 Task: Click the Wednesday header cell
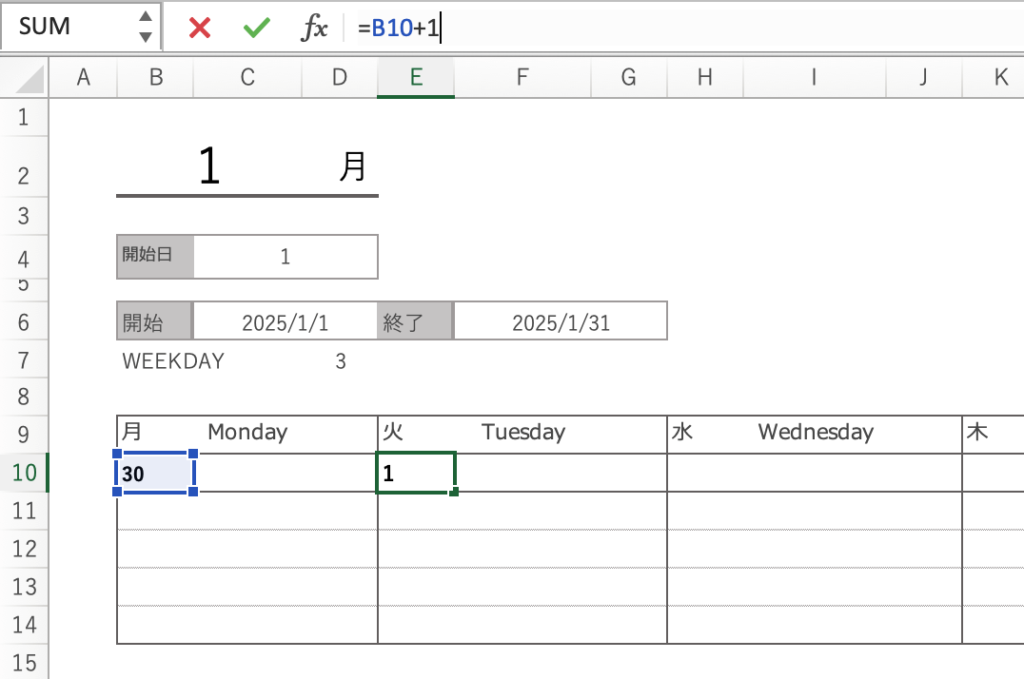pos(814,433)
